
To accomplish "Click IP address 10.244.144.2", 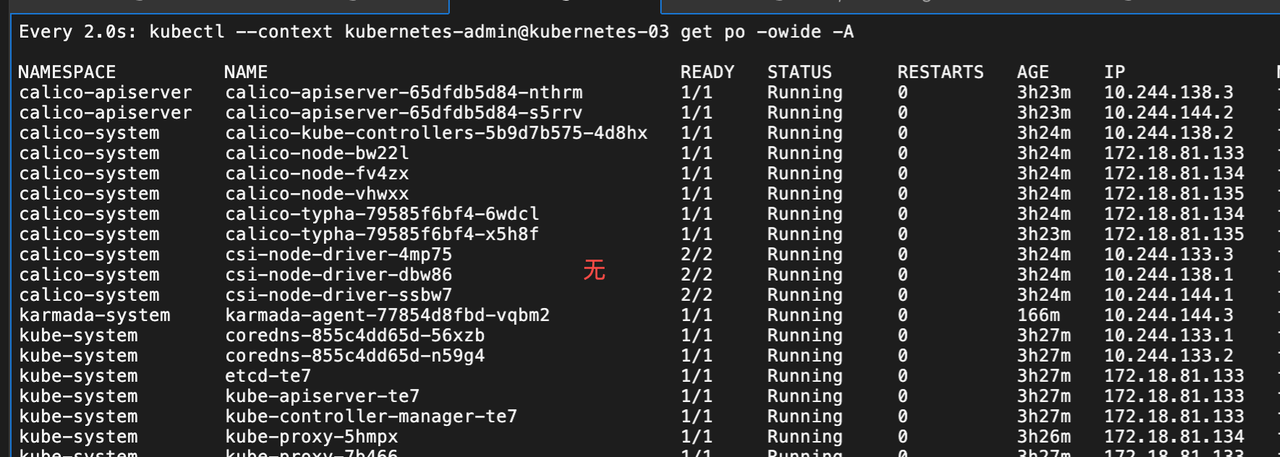I will pyautogui.click(x=1169, y=112).
